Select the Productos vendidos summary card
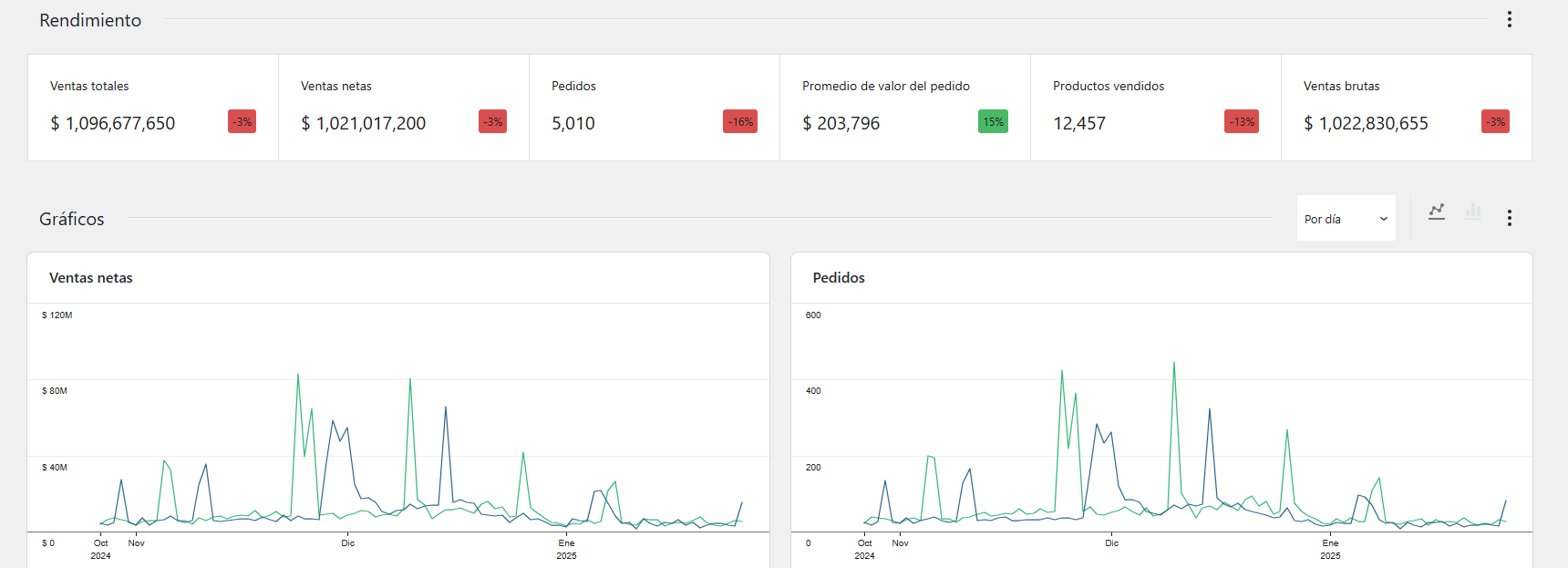This screenshot has width=1568, height=568. click(1155, 108)
